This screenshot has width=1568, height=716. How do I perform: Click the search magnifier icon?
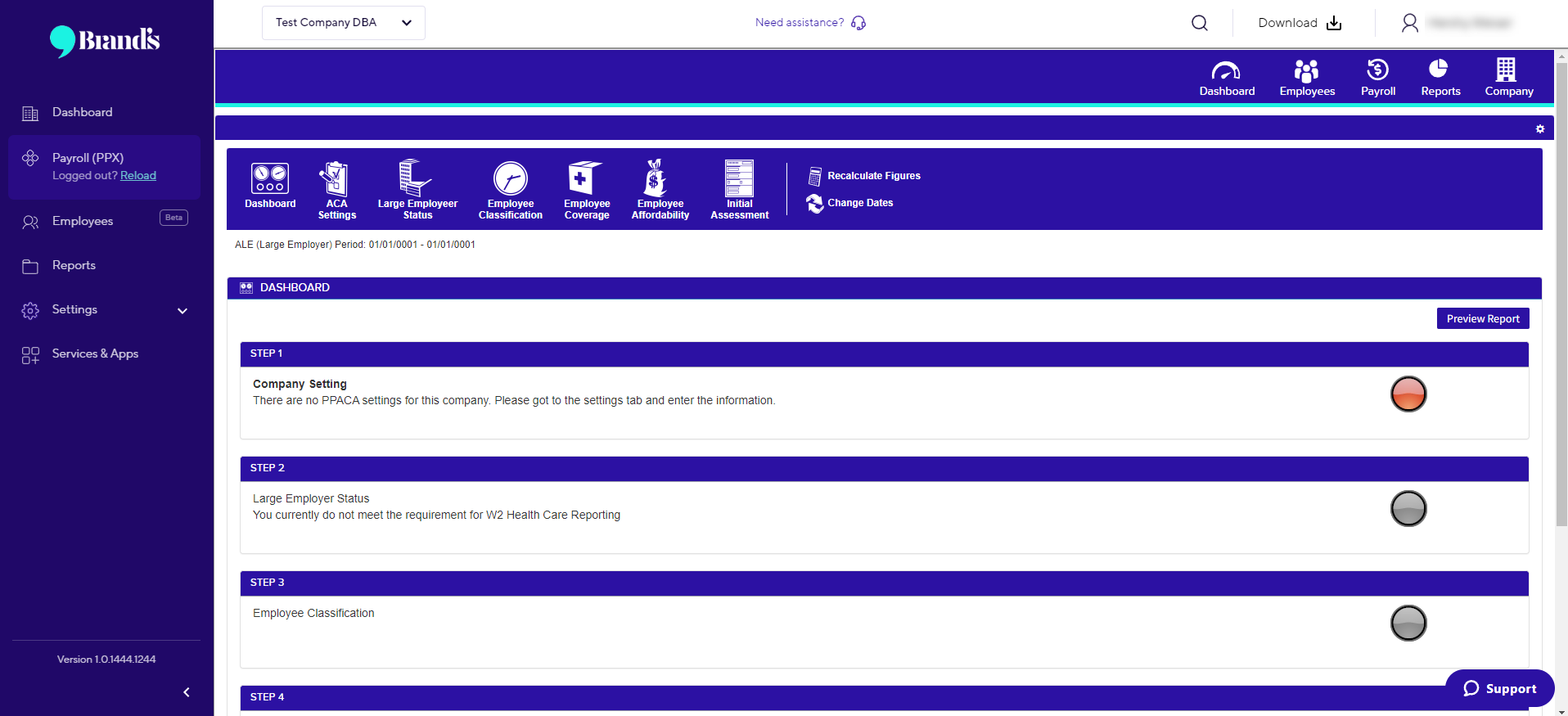pos(1200,23)
